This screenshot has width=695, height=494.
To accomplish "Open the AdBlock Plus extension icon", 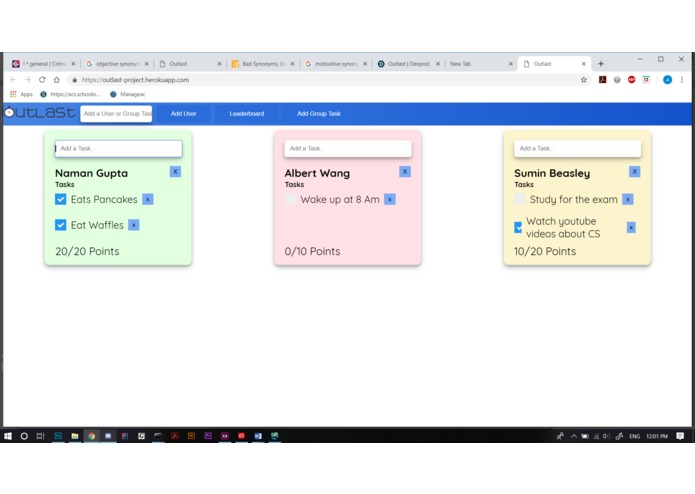I will 632,80.
